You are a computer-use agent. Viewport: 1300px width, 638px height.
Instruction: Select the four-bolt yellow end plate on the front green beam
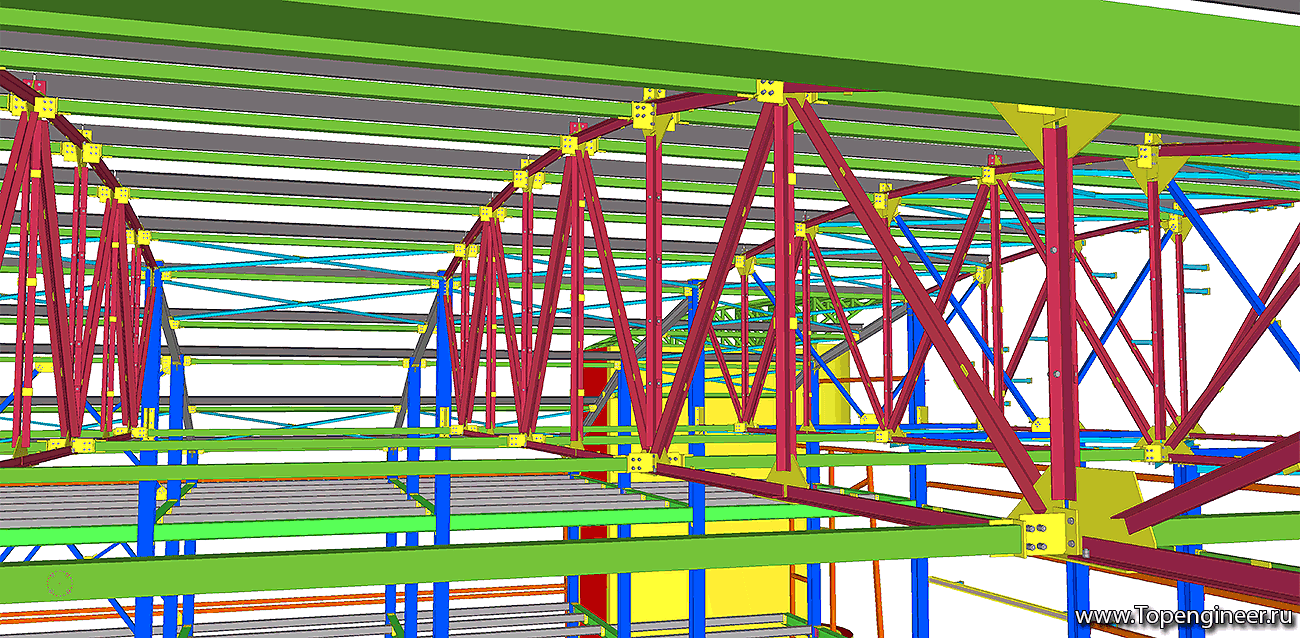pyautogui.click(x=1044, y=533)
